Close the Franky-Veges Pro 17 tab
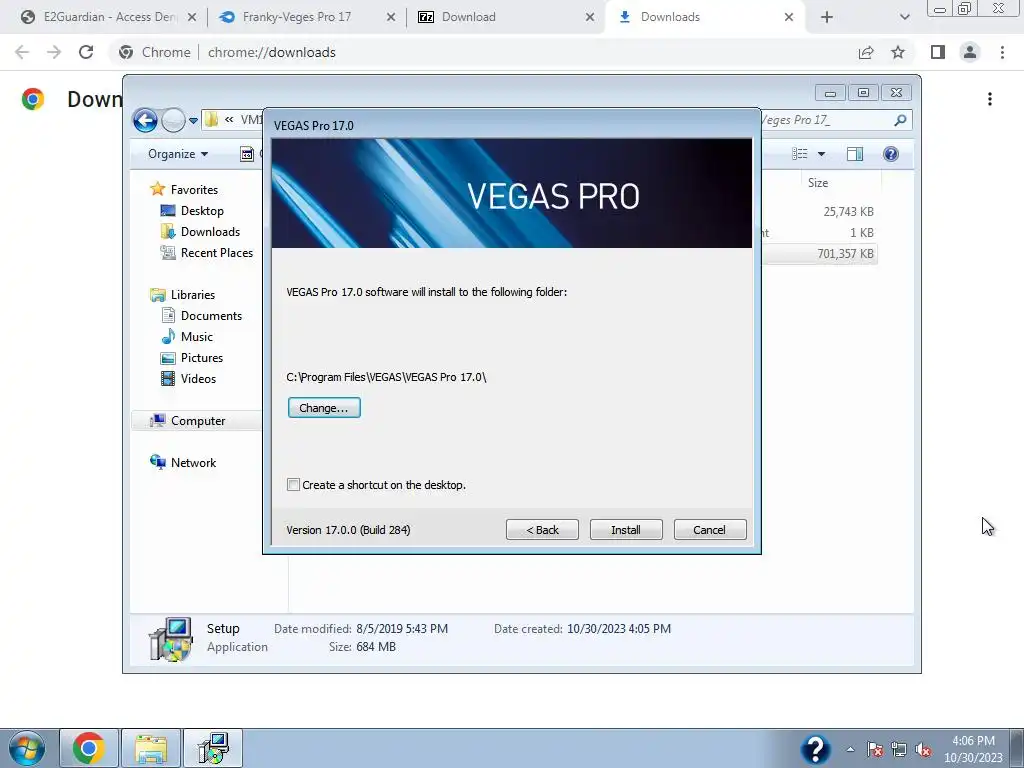This screenshot has height=768, width=1024. (391, 17)
